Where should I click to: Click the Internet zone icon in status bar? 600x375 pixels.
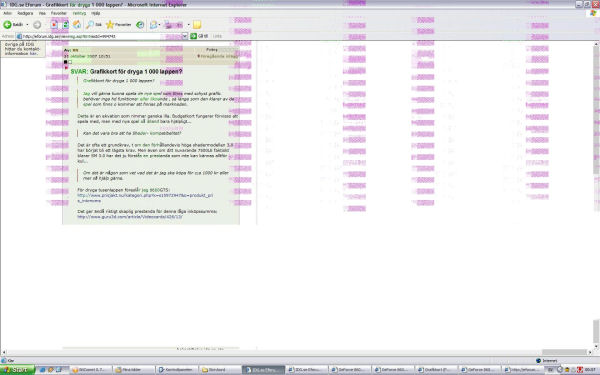538,361
